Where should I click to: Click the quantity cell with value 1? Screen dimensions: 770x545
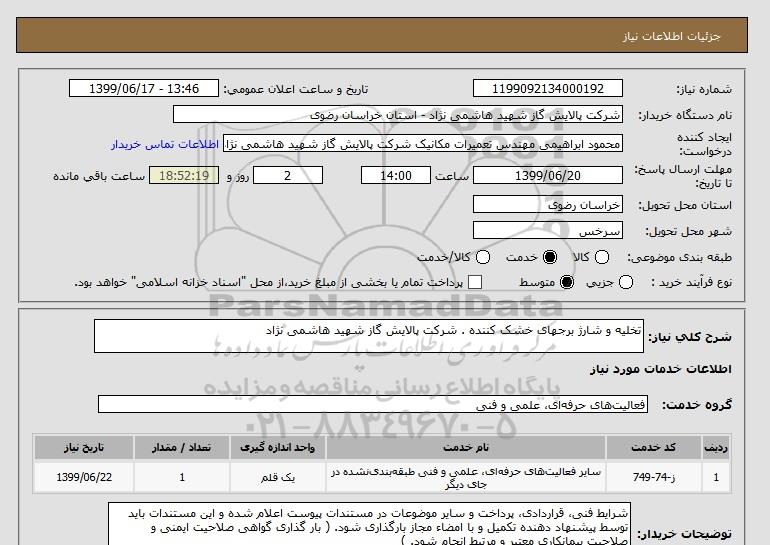pyautogui.click(x=182, y=477)
